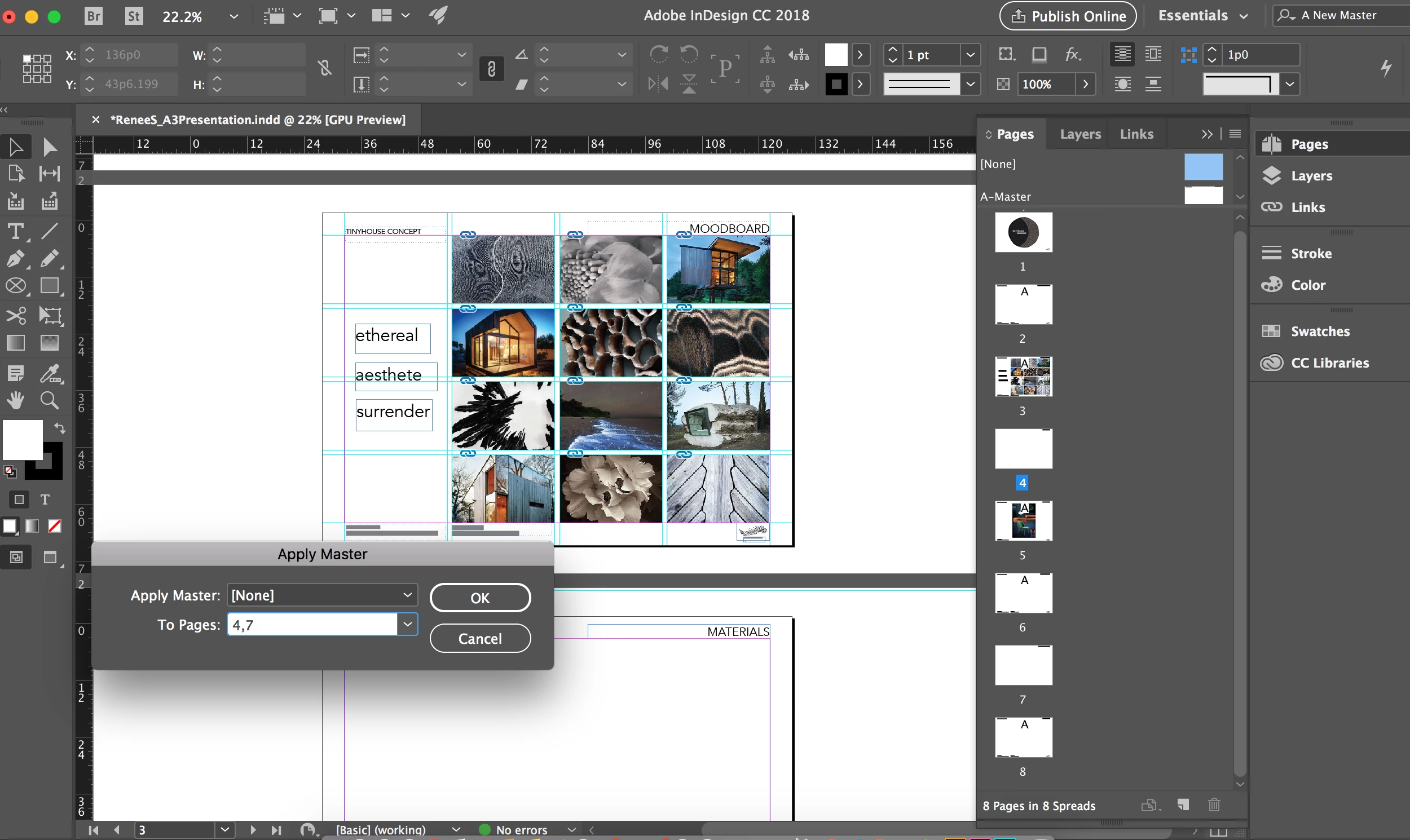
Task: Select the Pen tool in the toolbox
Action: [16, 259]
